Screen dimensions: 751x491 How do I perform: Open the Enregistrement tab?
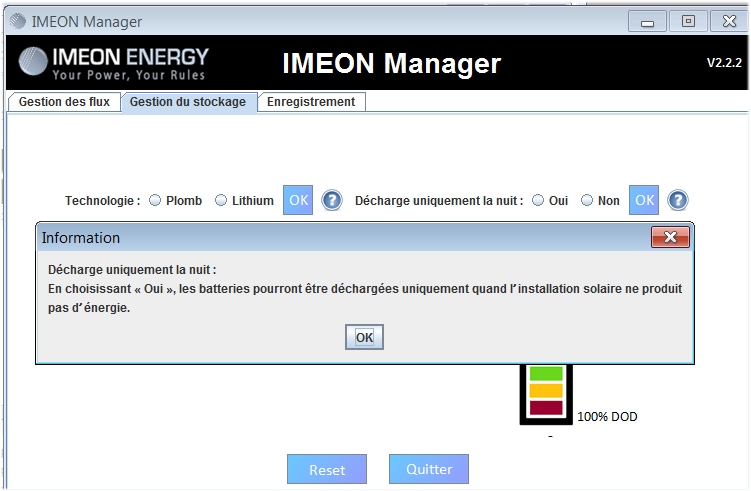click(x=311, y=102)
